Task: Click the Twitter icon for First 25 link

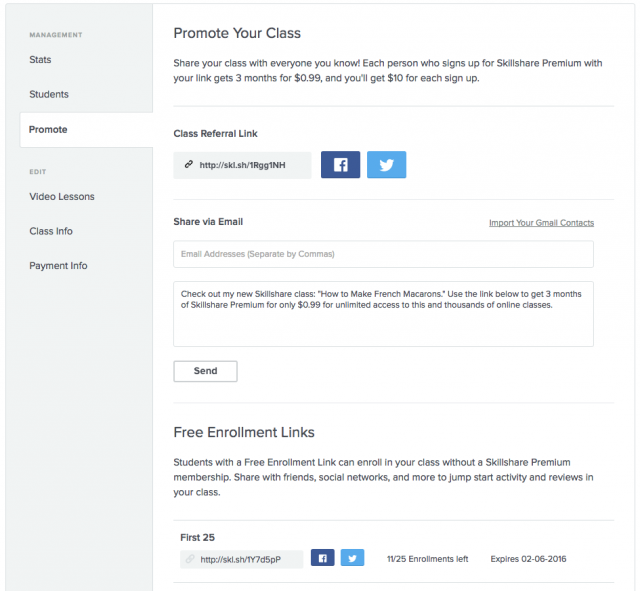Action: 352,558
